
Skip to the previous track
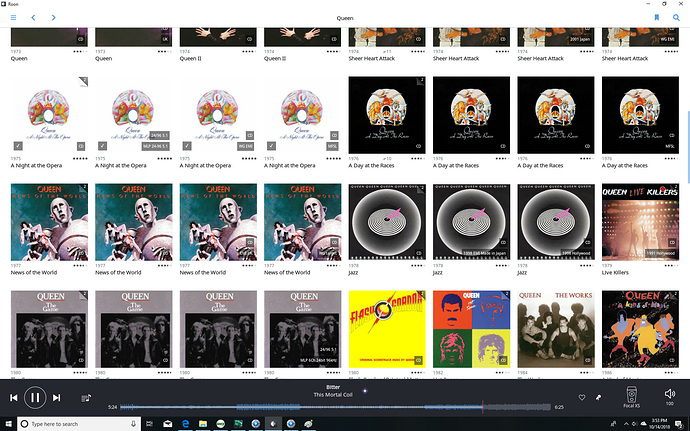pyautogui.click(x=14, y=398)
